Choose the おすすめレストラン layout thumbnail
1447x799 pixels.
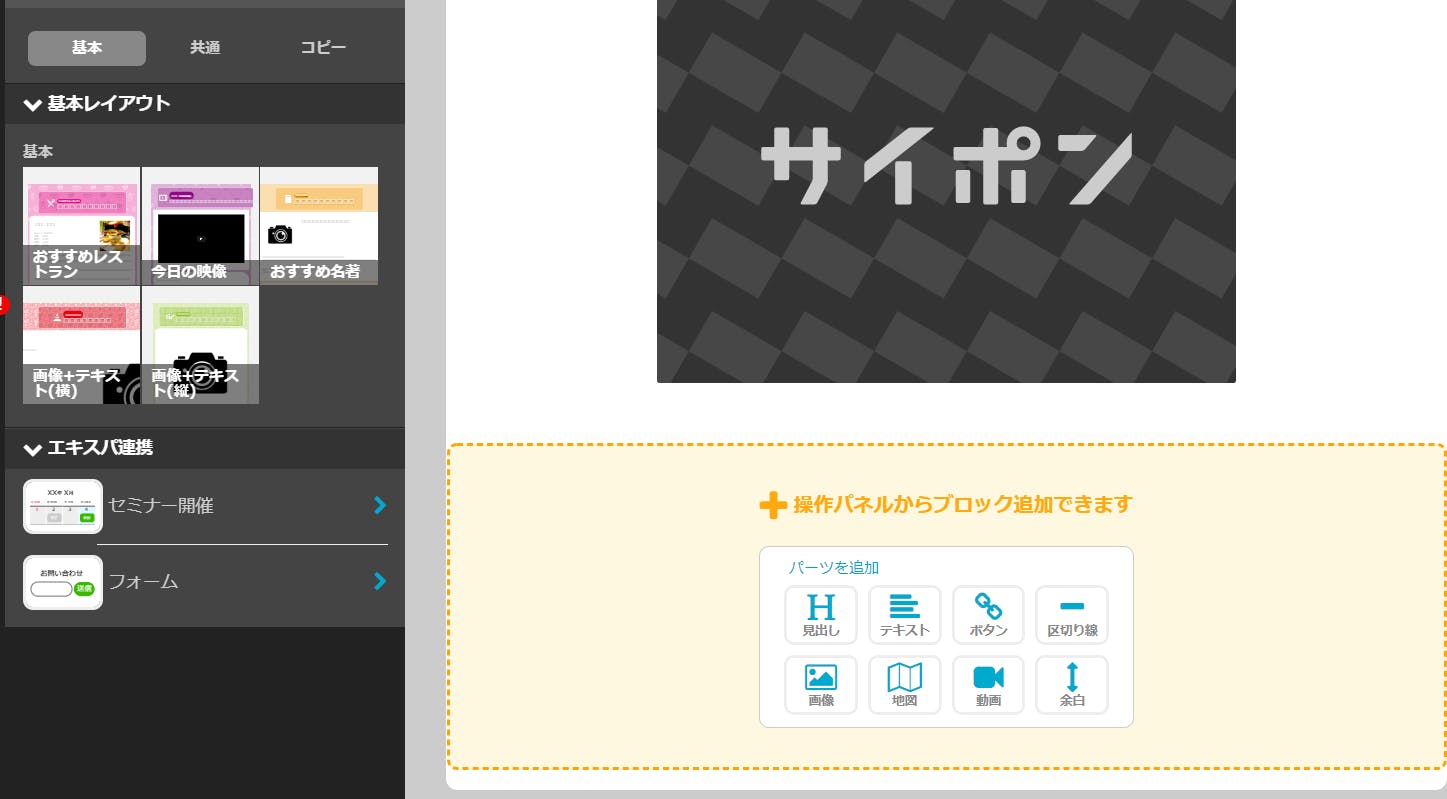pyautogui.click(x=82, y=226)
